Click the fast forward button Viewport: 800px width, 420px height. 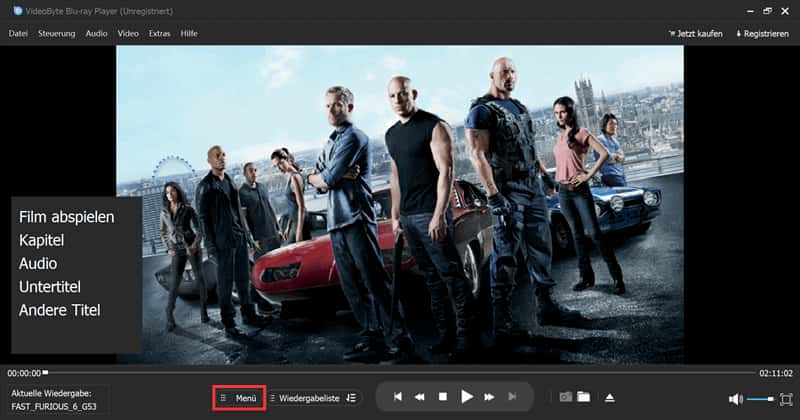pyautogui.click(x=489, y=397)
